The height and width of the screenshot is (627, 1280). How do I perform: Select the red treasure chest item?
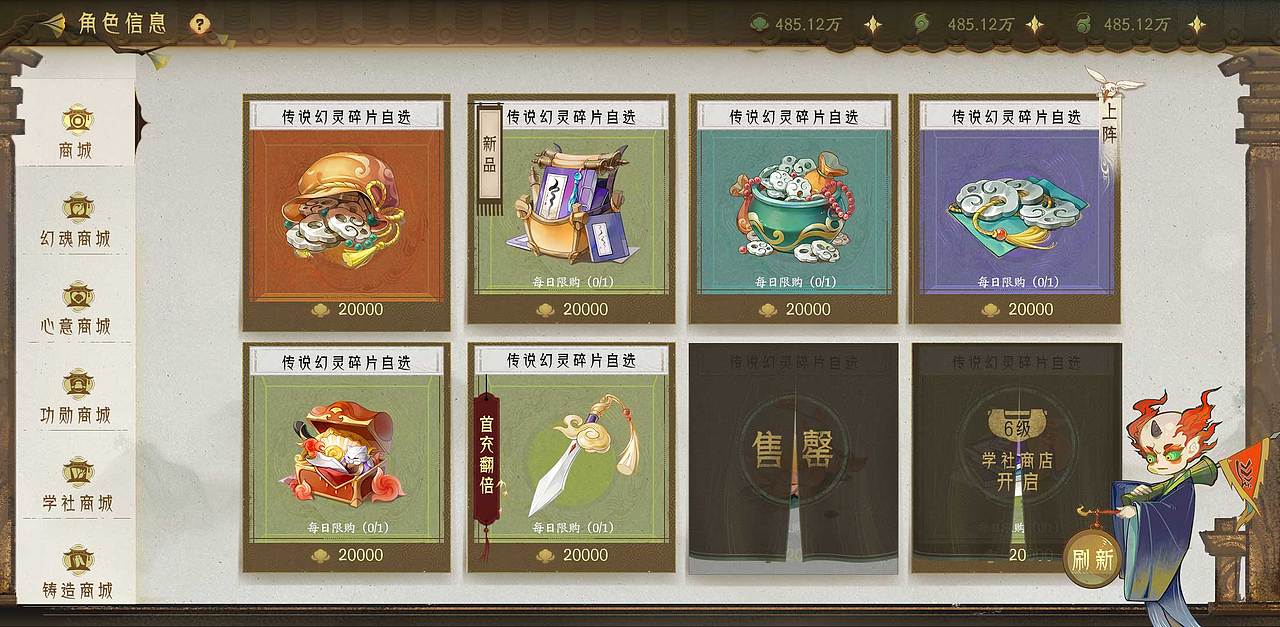[x=346, y=457]
